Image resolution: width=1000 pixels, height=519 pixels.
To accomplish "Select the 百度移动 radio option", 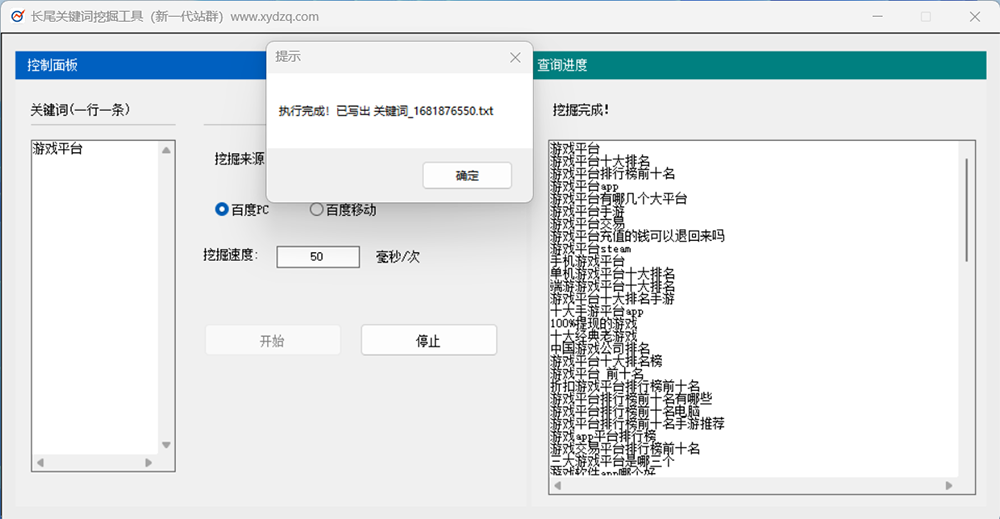I will [x=342, y=209].
